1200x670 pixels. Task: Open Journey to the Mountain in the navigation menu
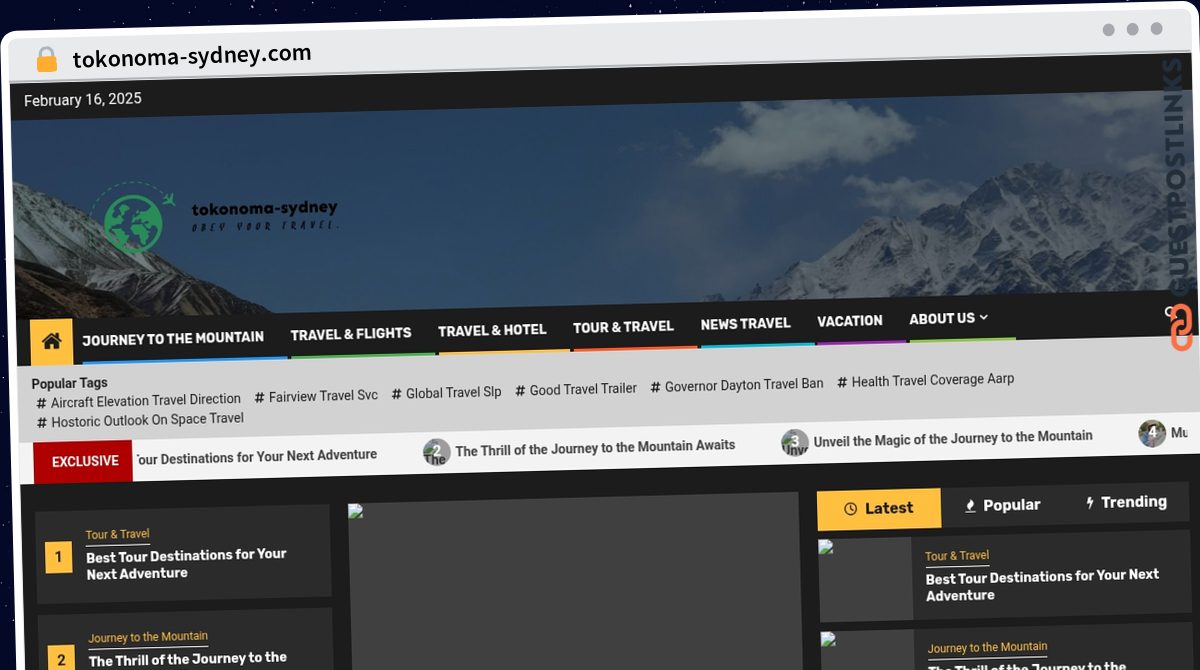(x=173, y=339)
